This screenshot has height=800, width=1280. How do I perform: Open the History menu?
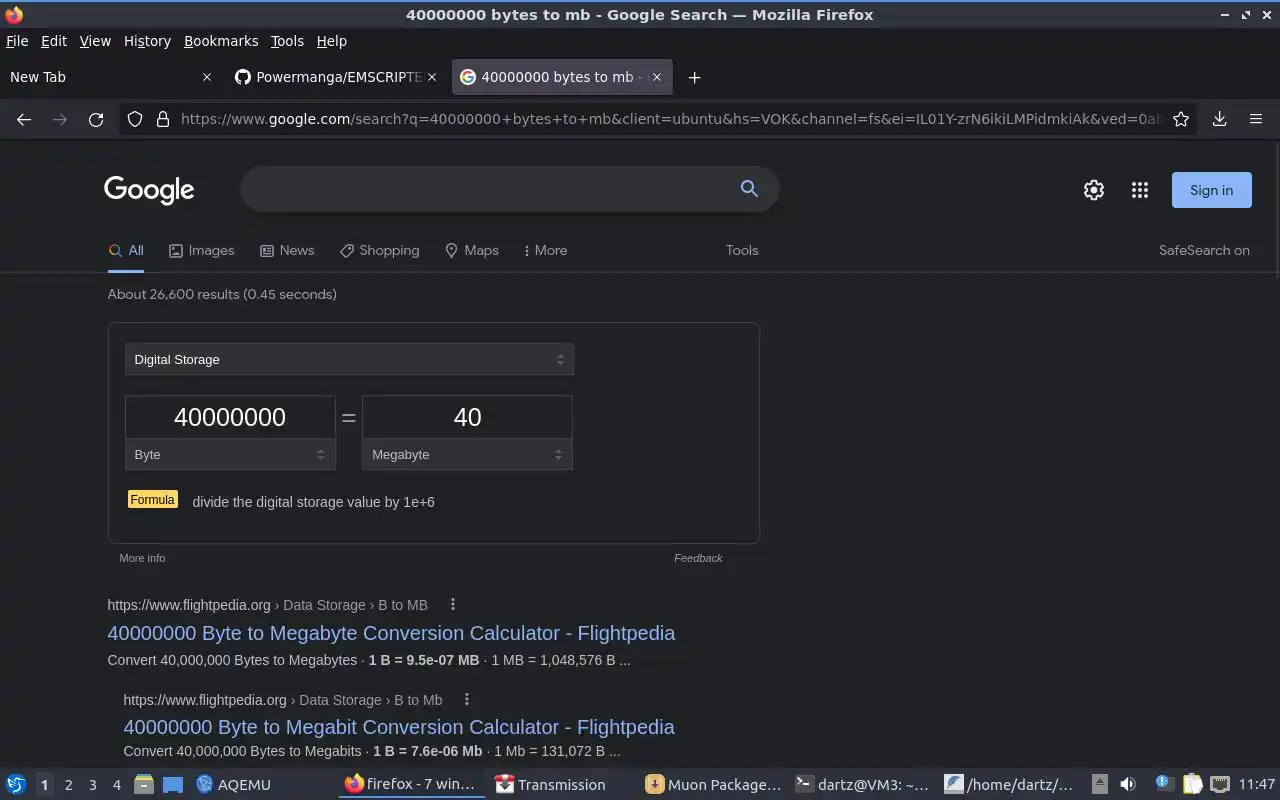[x=147, y=41]
